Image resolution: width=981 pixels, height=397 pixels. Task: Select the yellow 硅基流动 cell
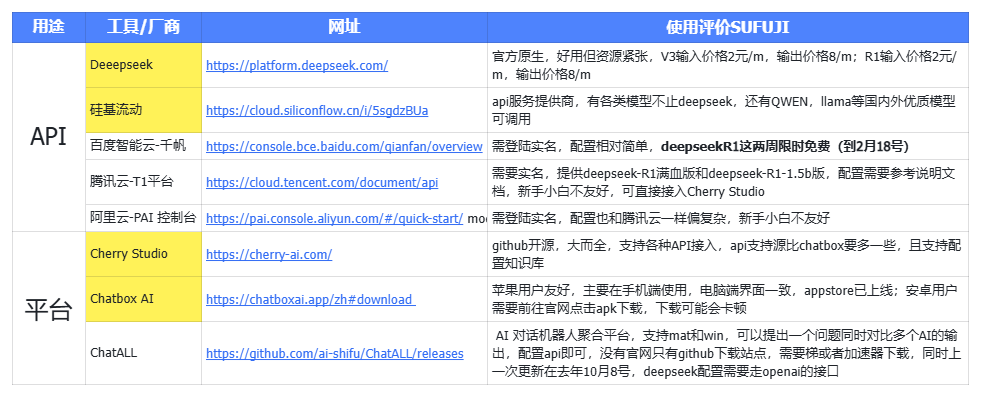click(x=143, y=110)
